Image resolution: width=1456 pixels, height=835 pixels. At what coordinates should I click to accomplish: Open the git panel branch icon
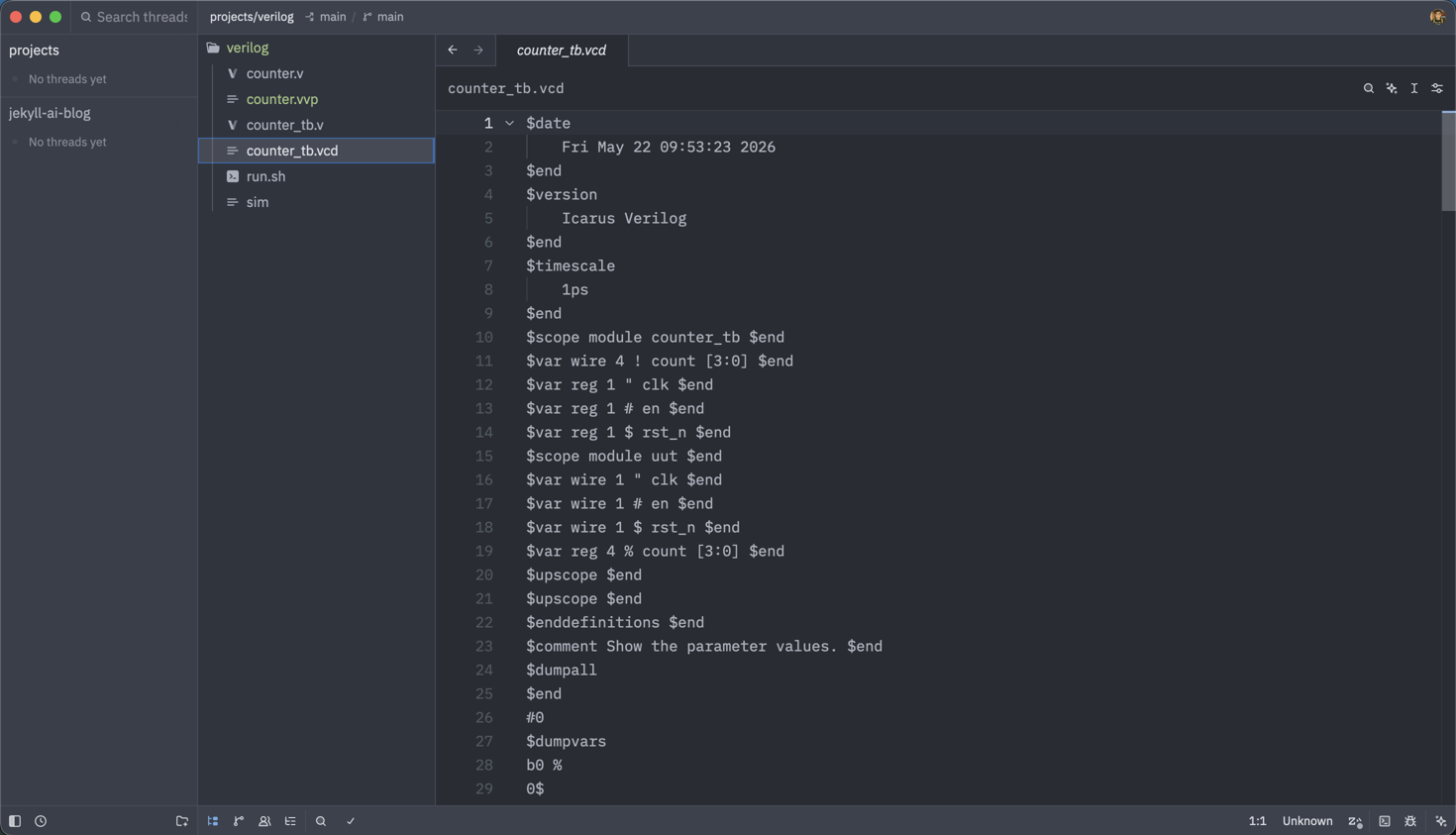239,821
